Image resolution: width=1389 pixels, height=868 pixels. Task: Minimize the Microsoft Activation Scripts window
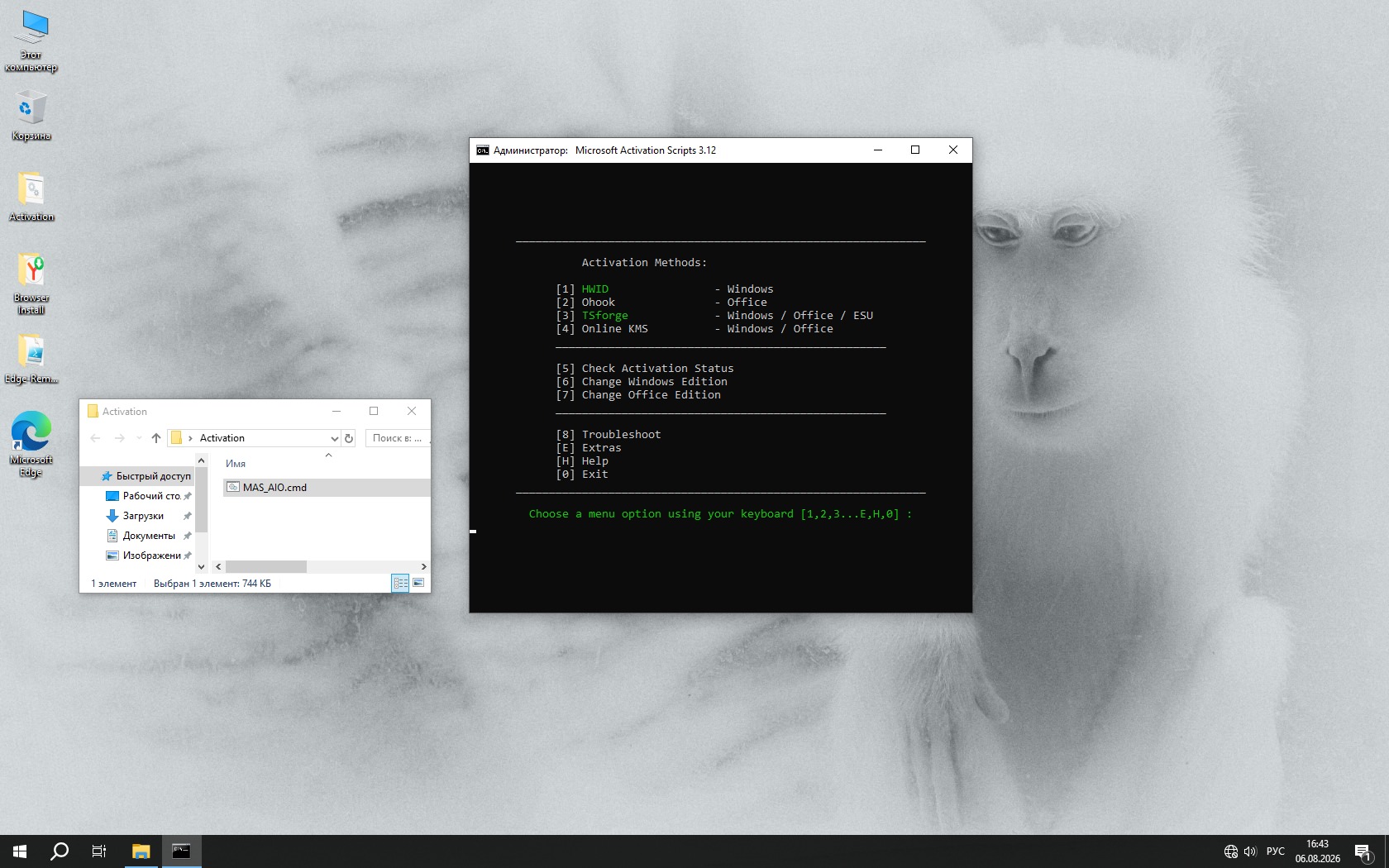(x=878, y=150)
